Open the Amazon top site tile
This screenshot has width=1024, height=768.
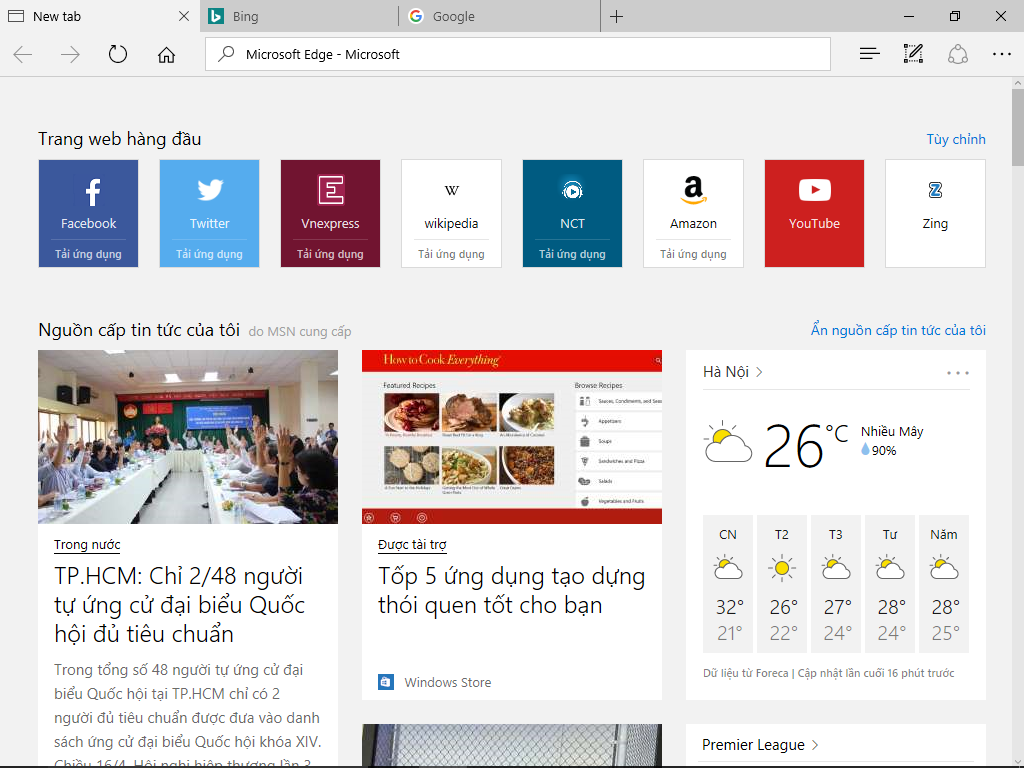point(694,214)
